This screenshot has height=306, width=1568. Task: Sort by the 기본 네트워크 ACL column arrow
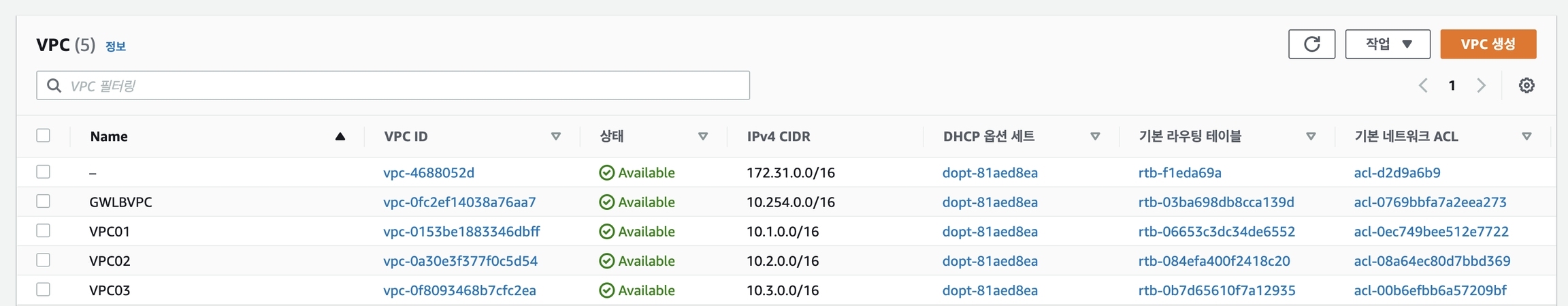pyautogui.click(x=1526, y=136)
